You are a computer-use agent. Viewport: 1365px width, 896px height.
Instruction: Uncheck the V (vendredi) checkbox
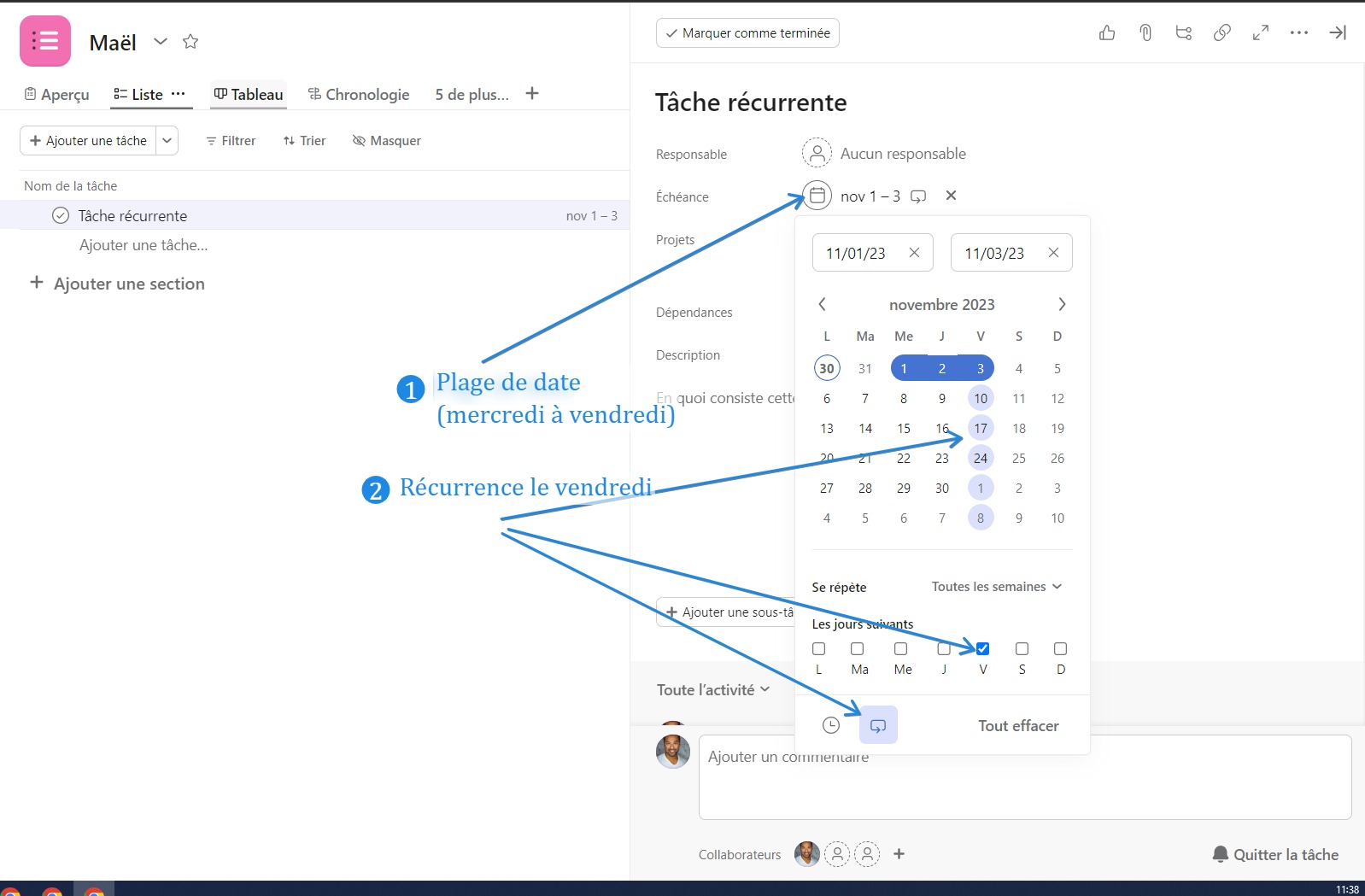[x=982, y=648]
